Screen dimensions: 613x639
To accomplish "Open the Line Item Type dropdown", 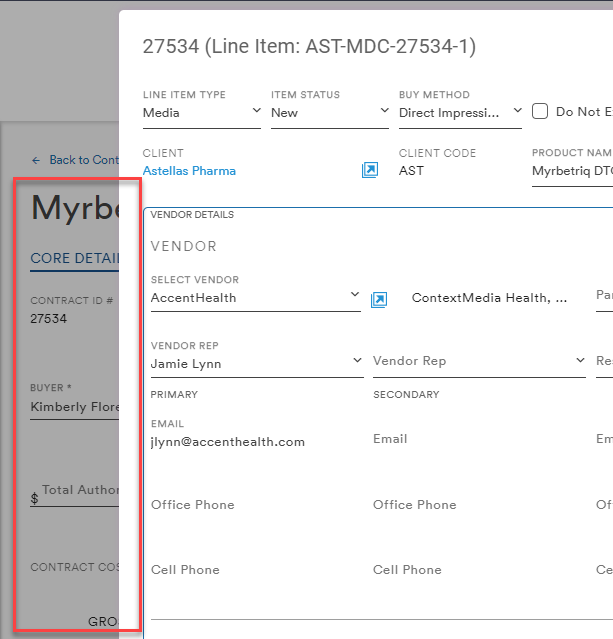I will click(x=202, y=112).
